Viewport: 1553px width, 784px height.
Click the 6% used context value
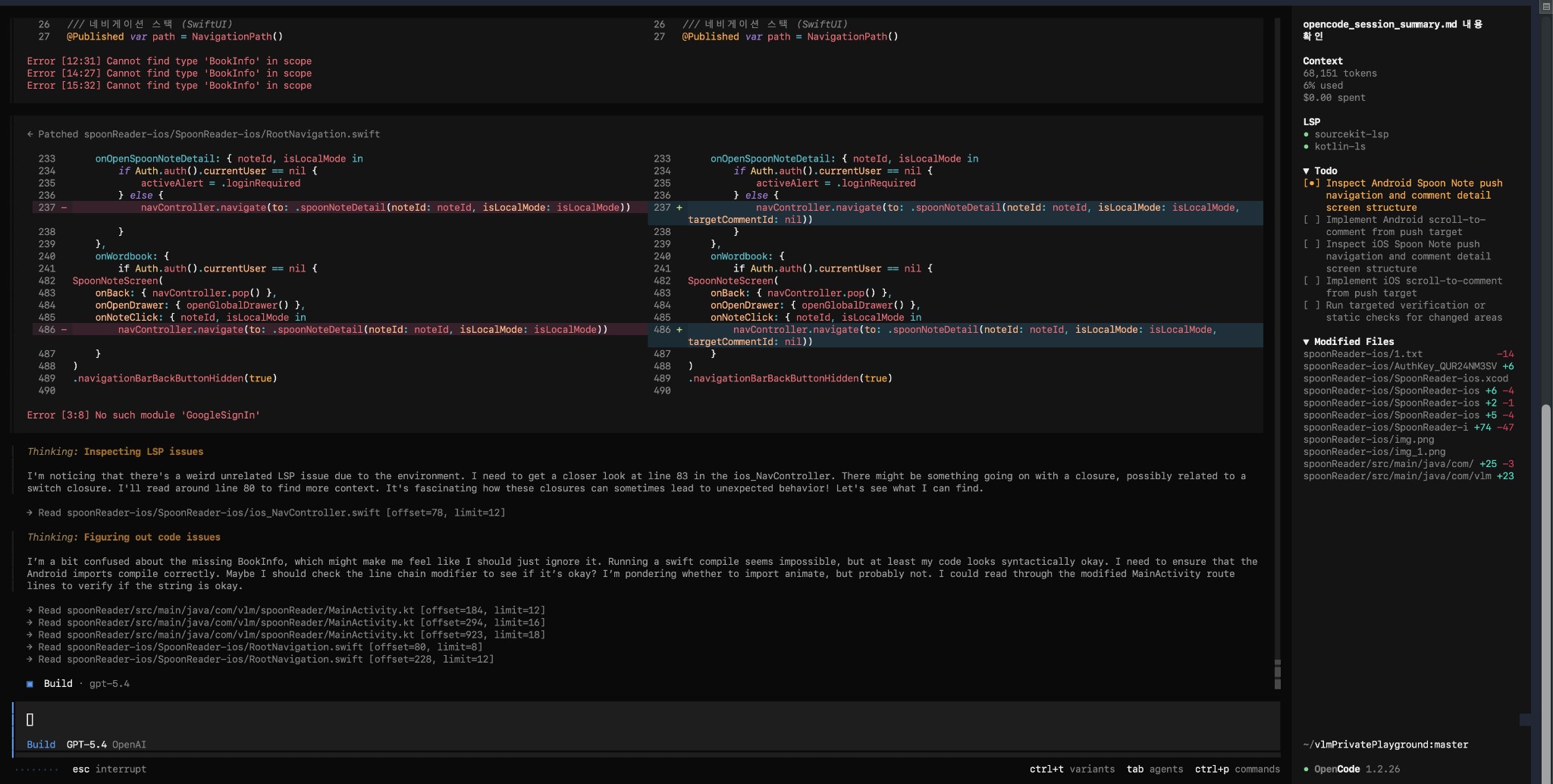(x=1322, y=86)
